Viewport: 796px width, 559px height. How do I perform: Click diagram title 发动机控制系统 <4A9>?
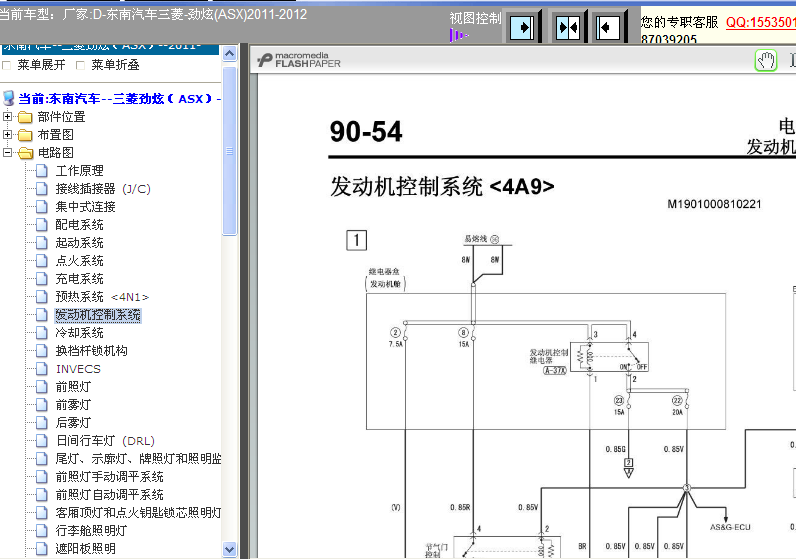[x=442, y=186]
